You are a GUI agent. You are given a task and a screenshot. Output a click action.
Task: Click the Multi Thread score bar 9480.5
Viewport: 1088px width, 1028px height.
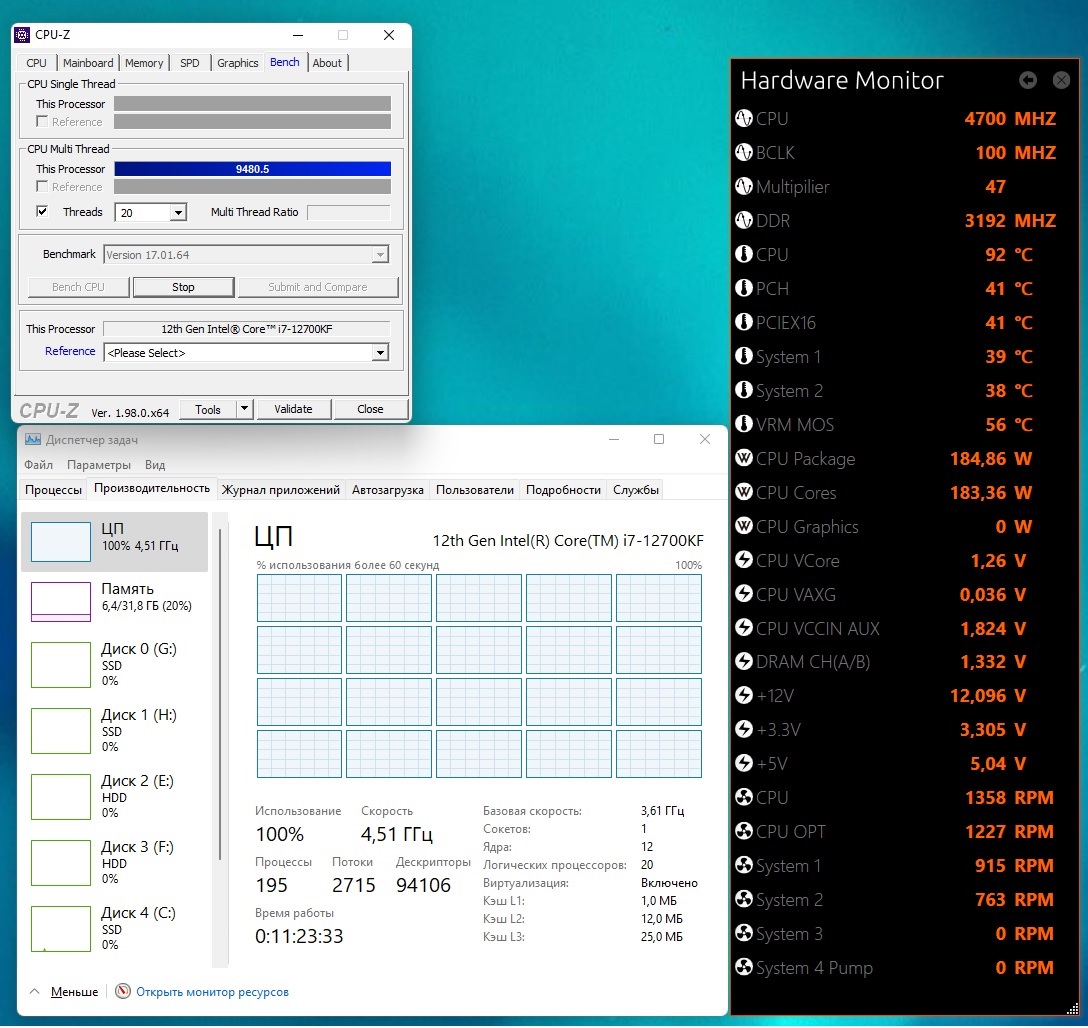point(253,169)
